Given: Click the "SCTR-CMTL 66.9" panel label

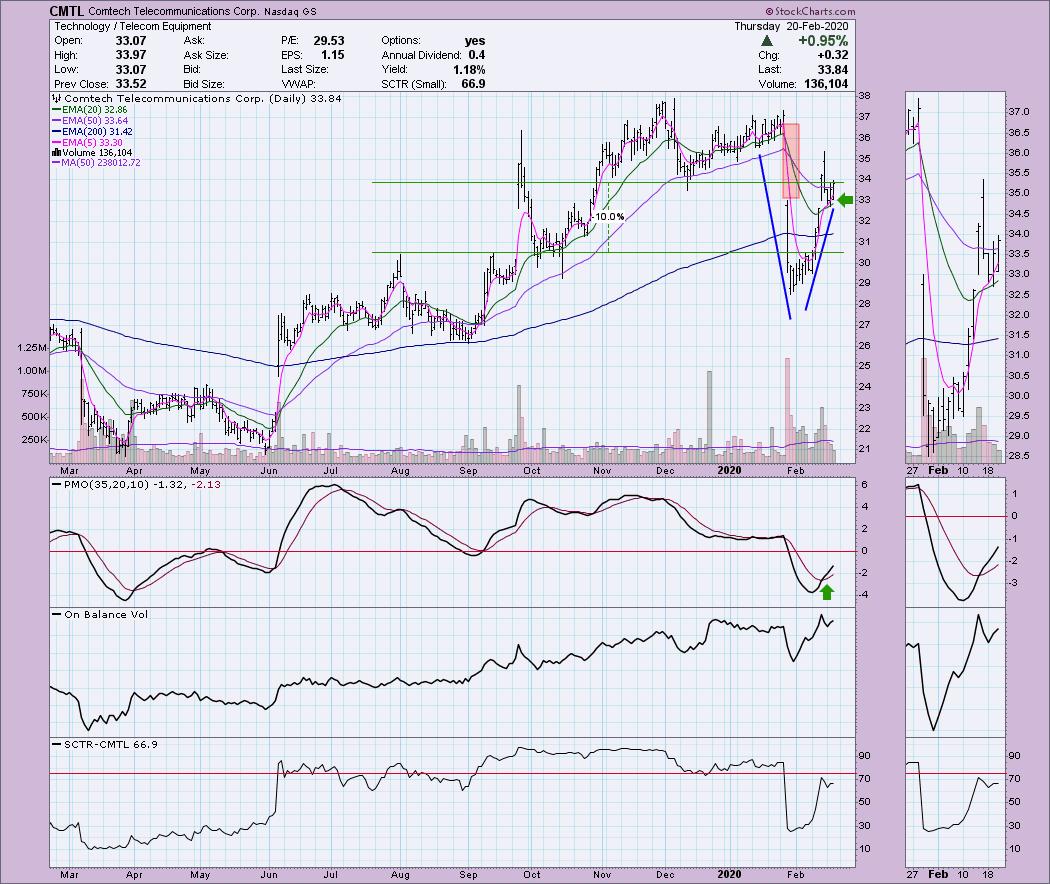Looking at the screenshot, I should pyautogui.click(x=110, y=744).
